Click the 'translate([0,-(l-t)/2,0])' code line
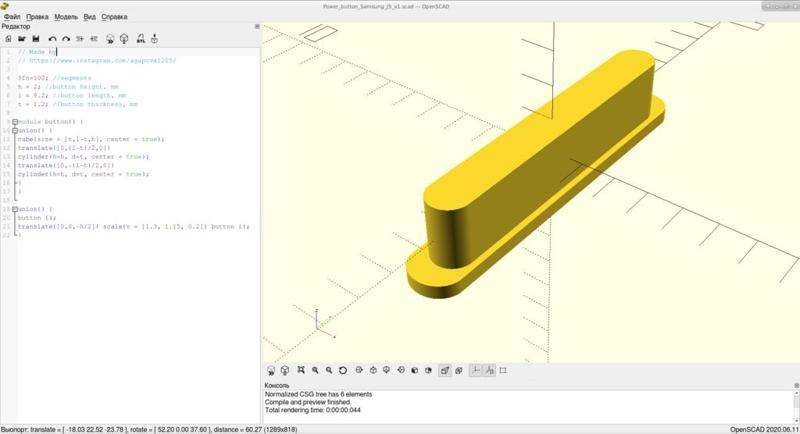 coord(66,165)
